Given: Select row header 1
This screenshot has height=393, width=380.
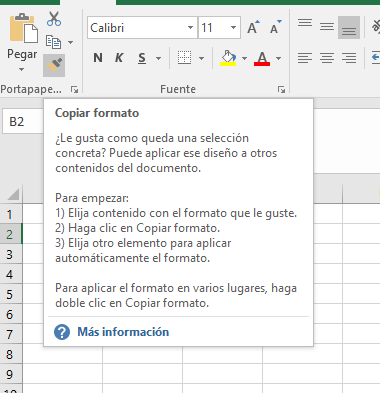Looking at the screenshot, I should (x=11, y=214).
